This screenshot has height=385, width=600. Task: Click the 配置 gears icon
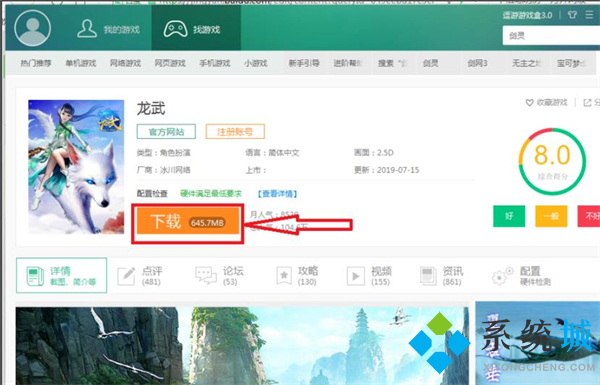click(x=502, y=276)
